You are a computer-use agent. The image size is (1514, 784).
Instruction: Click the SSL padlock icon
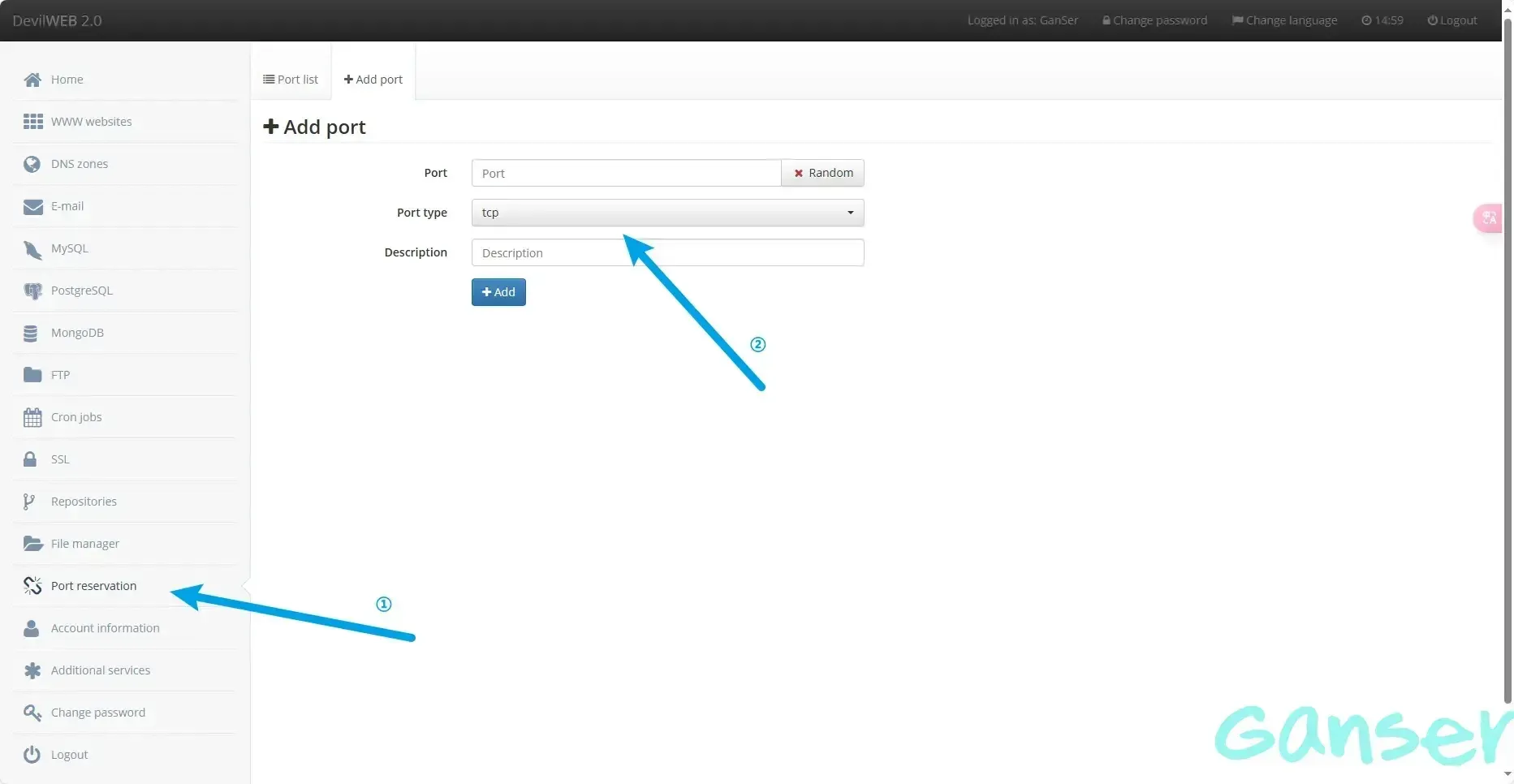pyautogui.click(x=30, y=459)
